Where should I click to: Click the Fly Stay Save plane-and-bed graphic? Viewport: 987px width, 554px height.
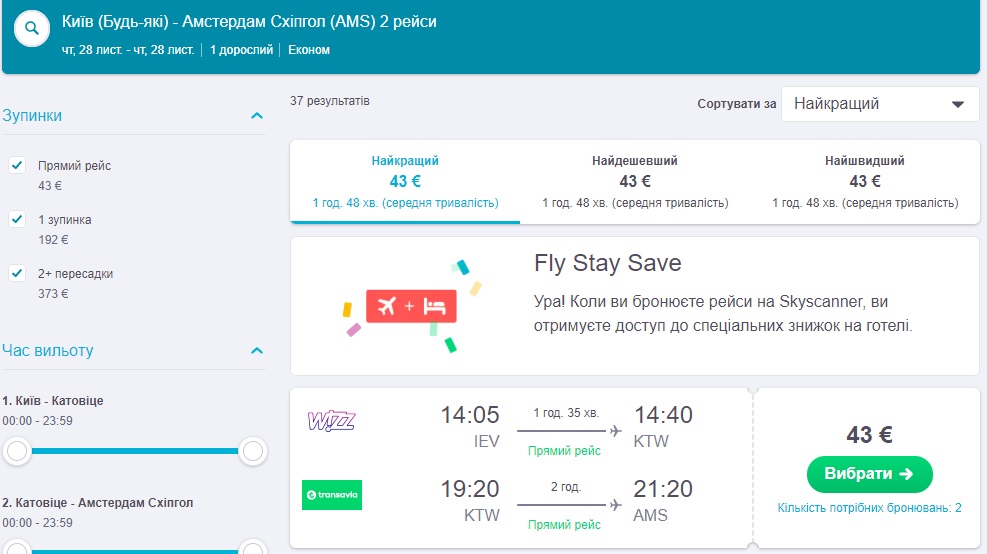coord(411,306)
